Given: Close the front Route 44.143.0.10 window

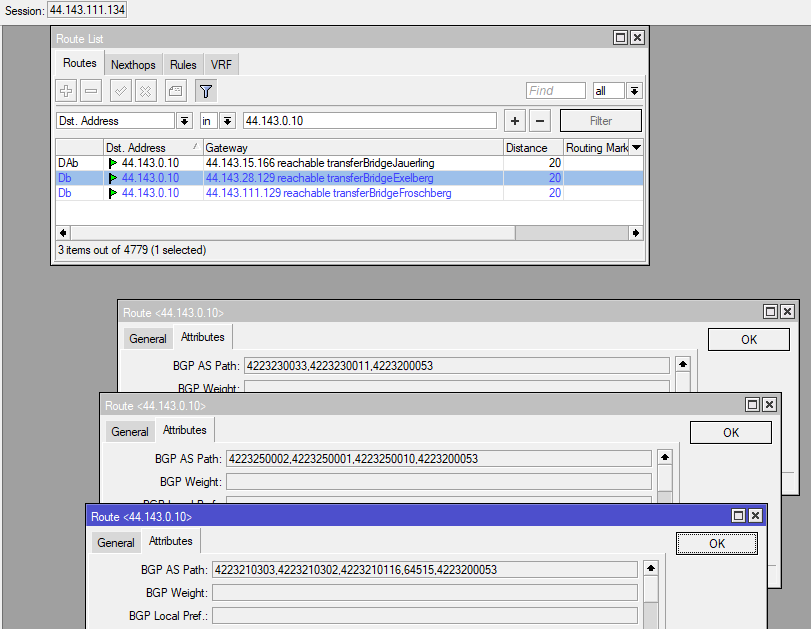Looking at the screenshot, I should pos(755,516).
